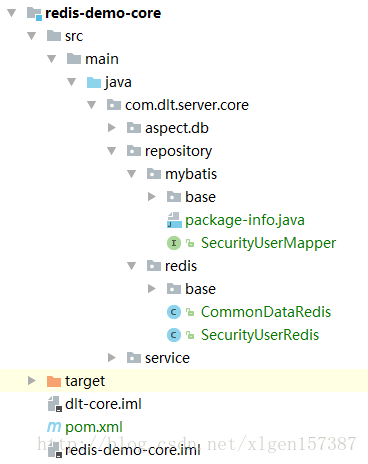Click lock badge beside SecurityUserMapper
368x464 pixels.
pos(190,243)
